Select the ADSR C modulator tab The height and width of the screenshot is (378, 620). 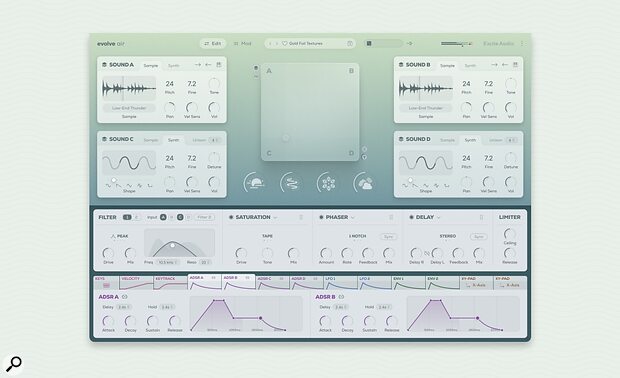(272, 283)
